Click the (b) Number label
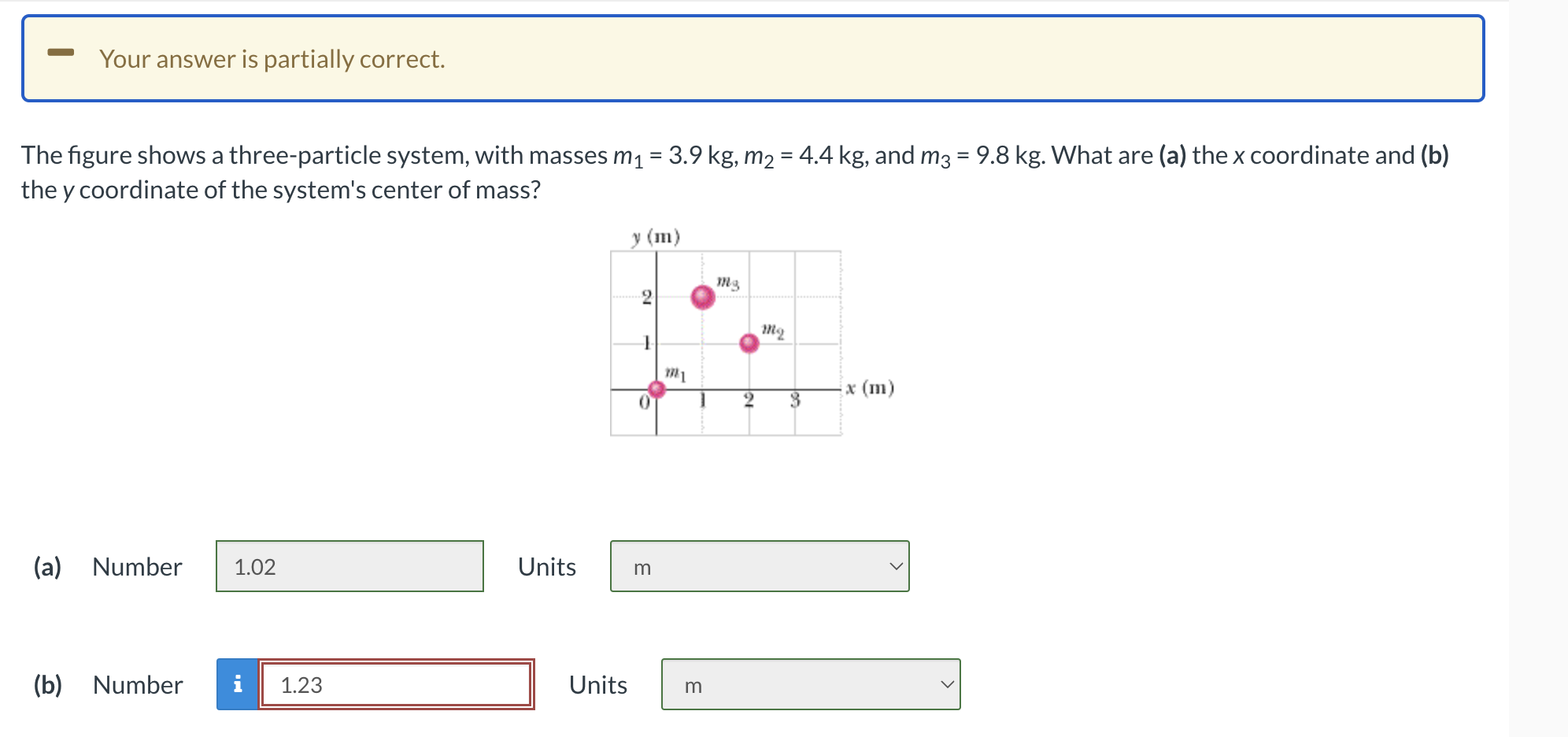 point(136,685)
